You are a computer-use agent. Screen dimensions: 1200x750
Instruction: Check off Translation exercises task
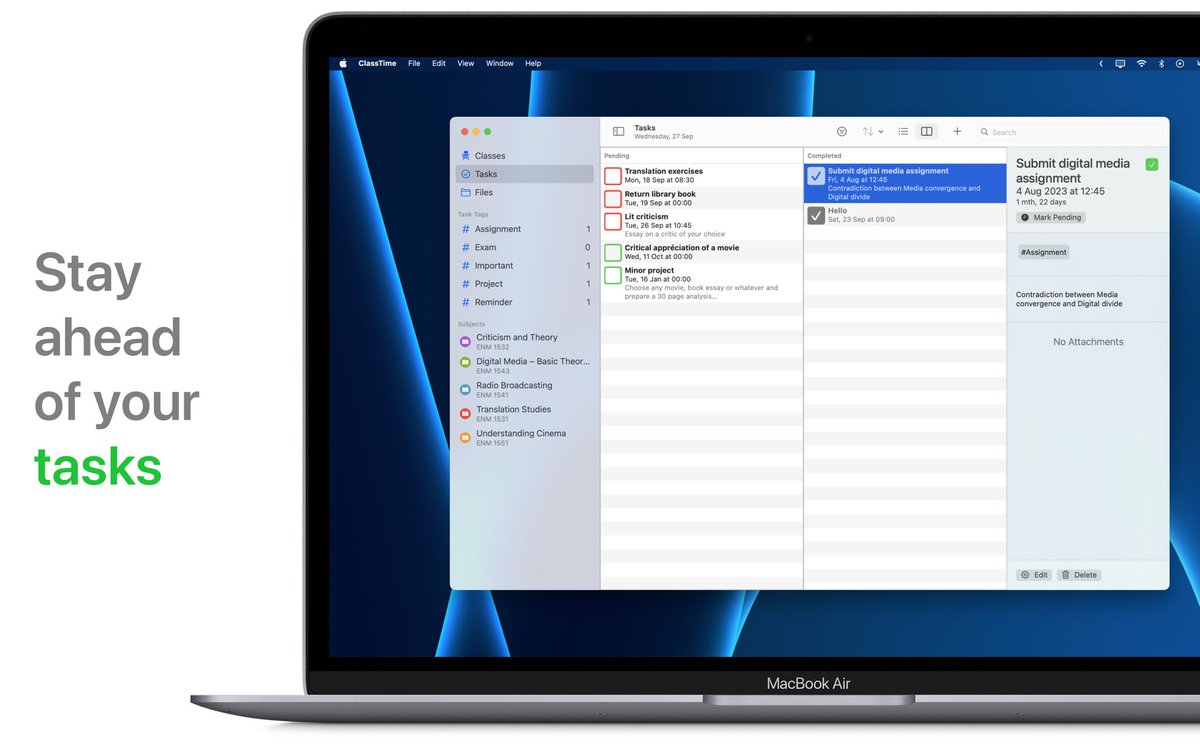coord(613,176)
